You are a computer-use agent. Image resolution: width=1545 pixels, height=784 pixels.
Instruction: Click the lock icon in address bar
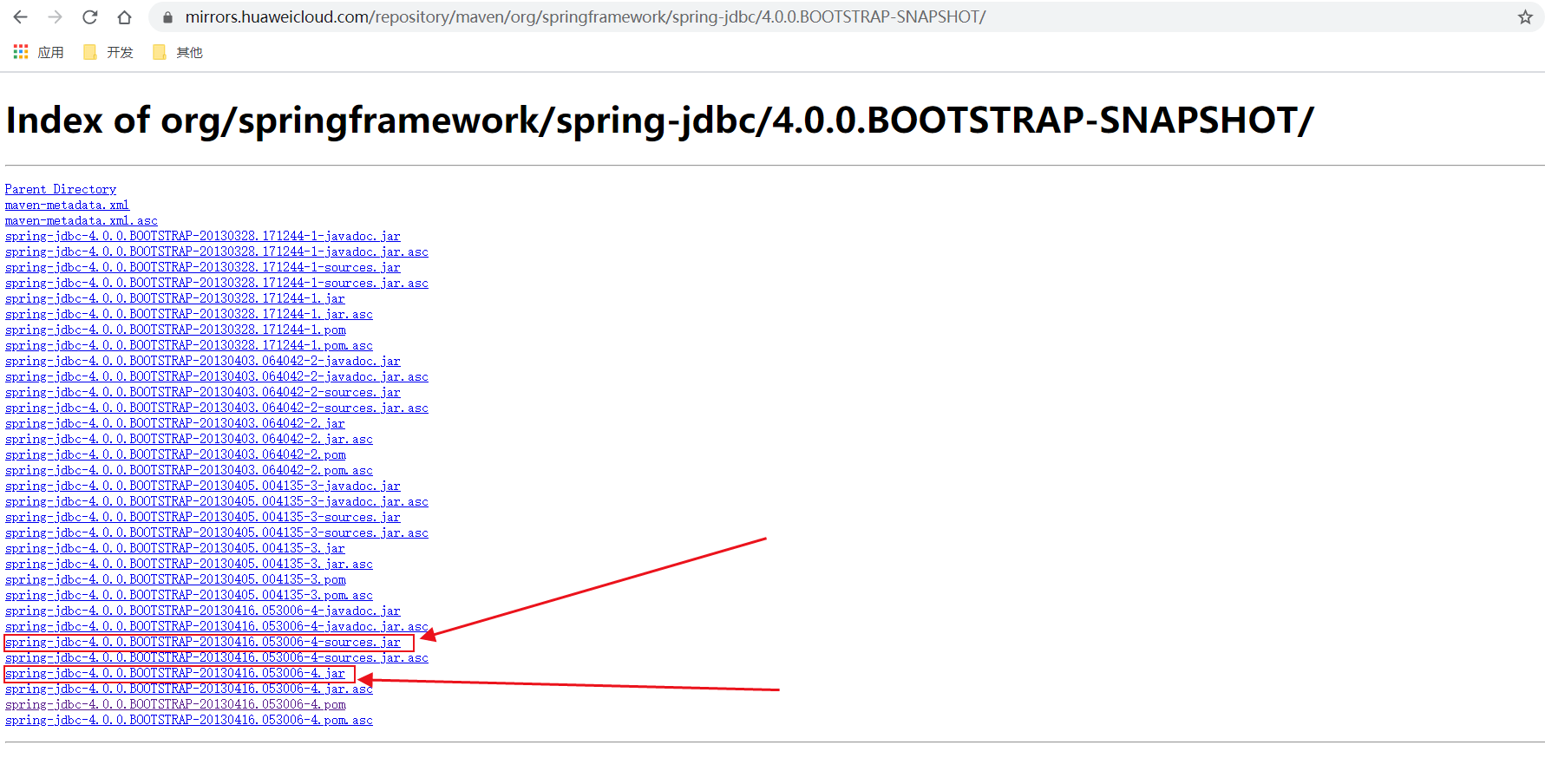(168, 17)
